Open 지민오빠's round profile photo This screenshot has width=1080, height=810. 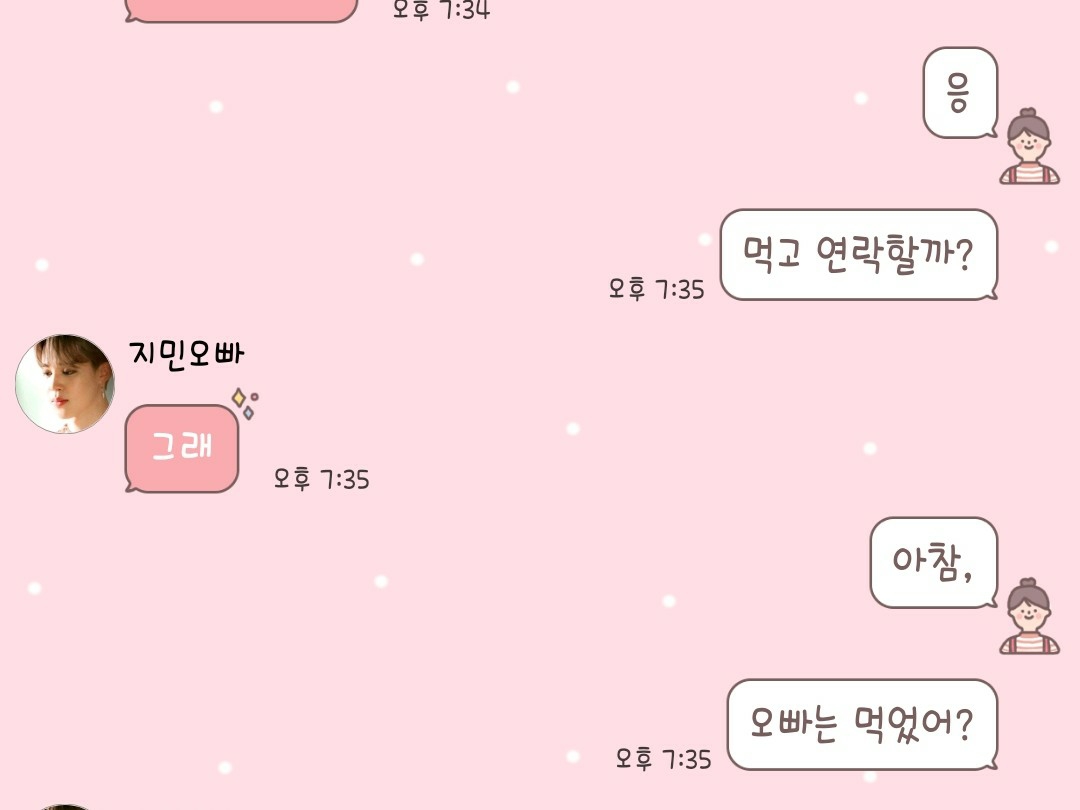[65, 384]
